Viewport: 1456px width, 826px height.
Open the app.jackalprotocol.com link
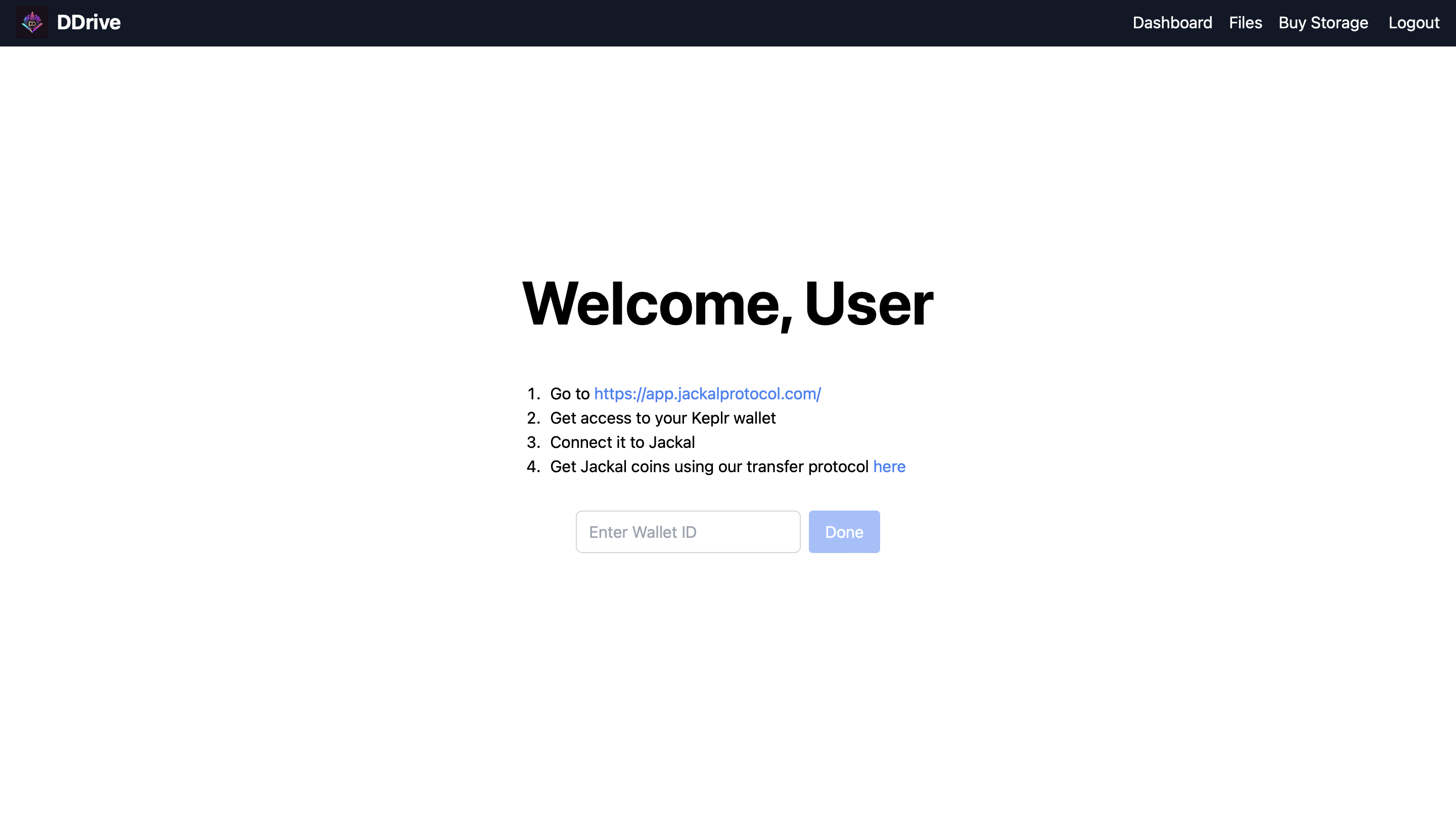coord(707,394)
